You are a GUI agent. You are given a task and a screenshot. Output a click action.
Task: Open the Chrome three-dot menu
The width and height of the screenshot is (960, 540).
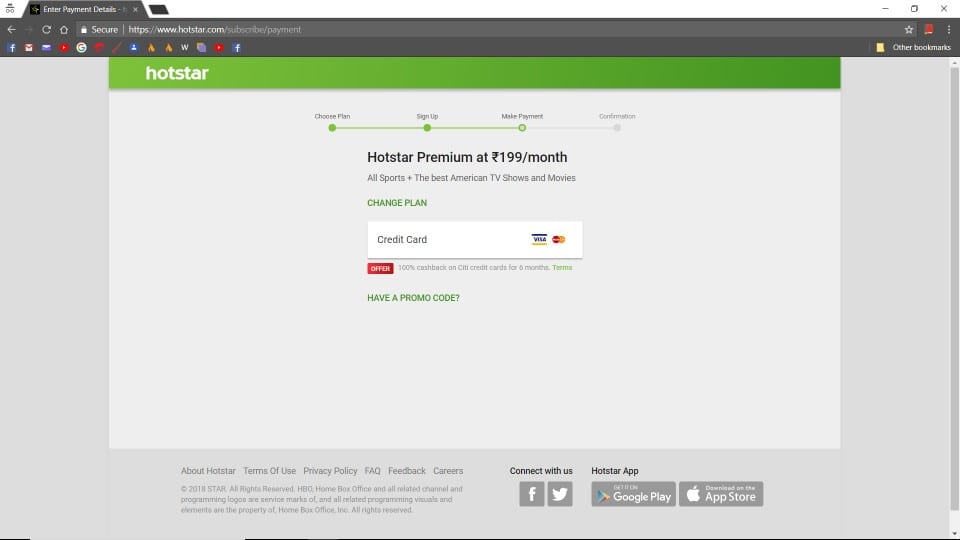[949, 29]
